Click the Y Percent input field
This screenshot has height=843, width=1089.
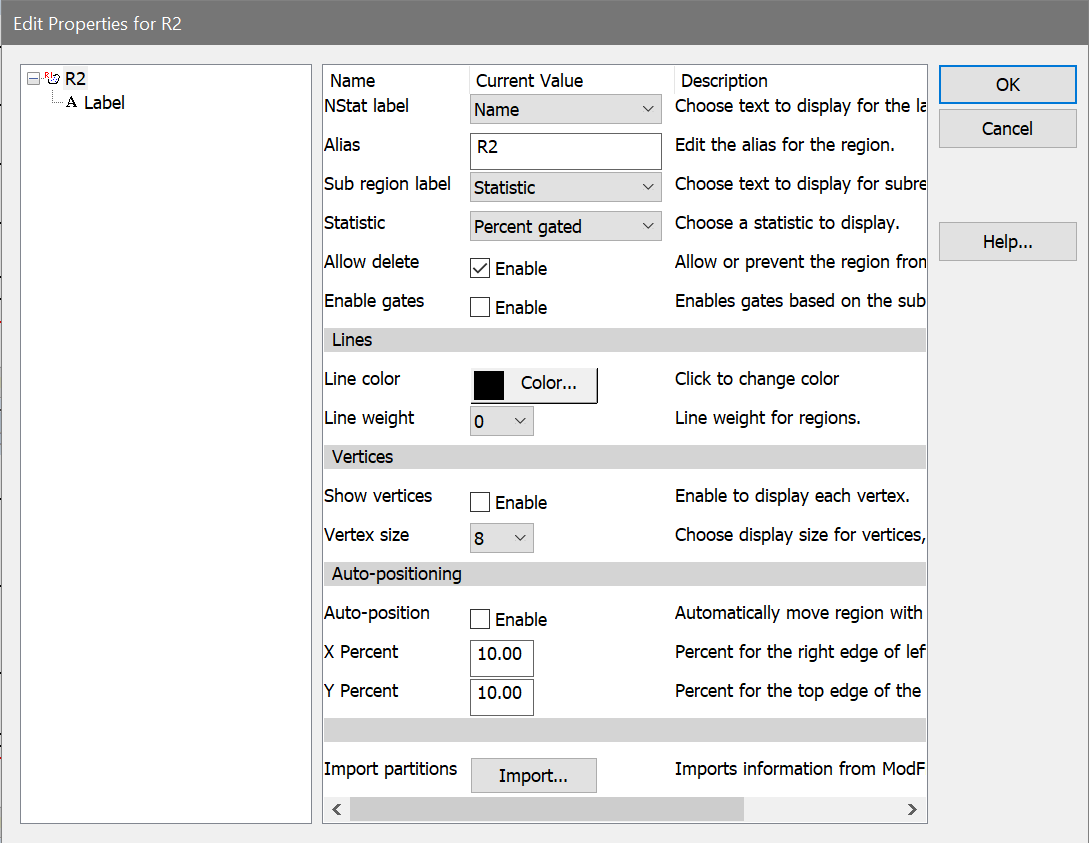click(x=501, y=697)
